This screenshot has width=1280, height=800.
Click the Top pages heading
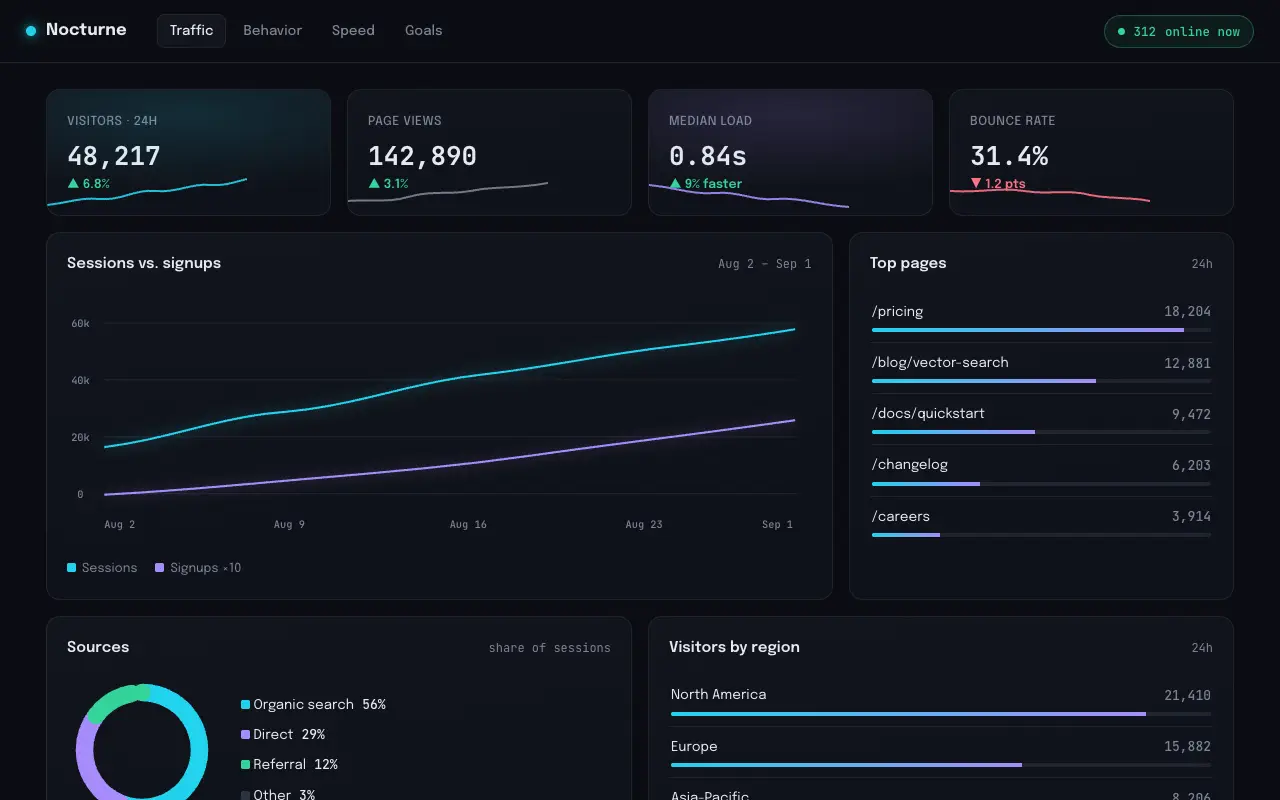click(x=908, y=263)
